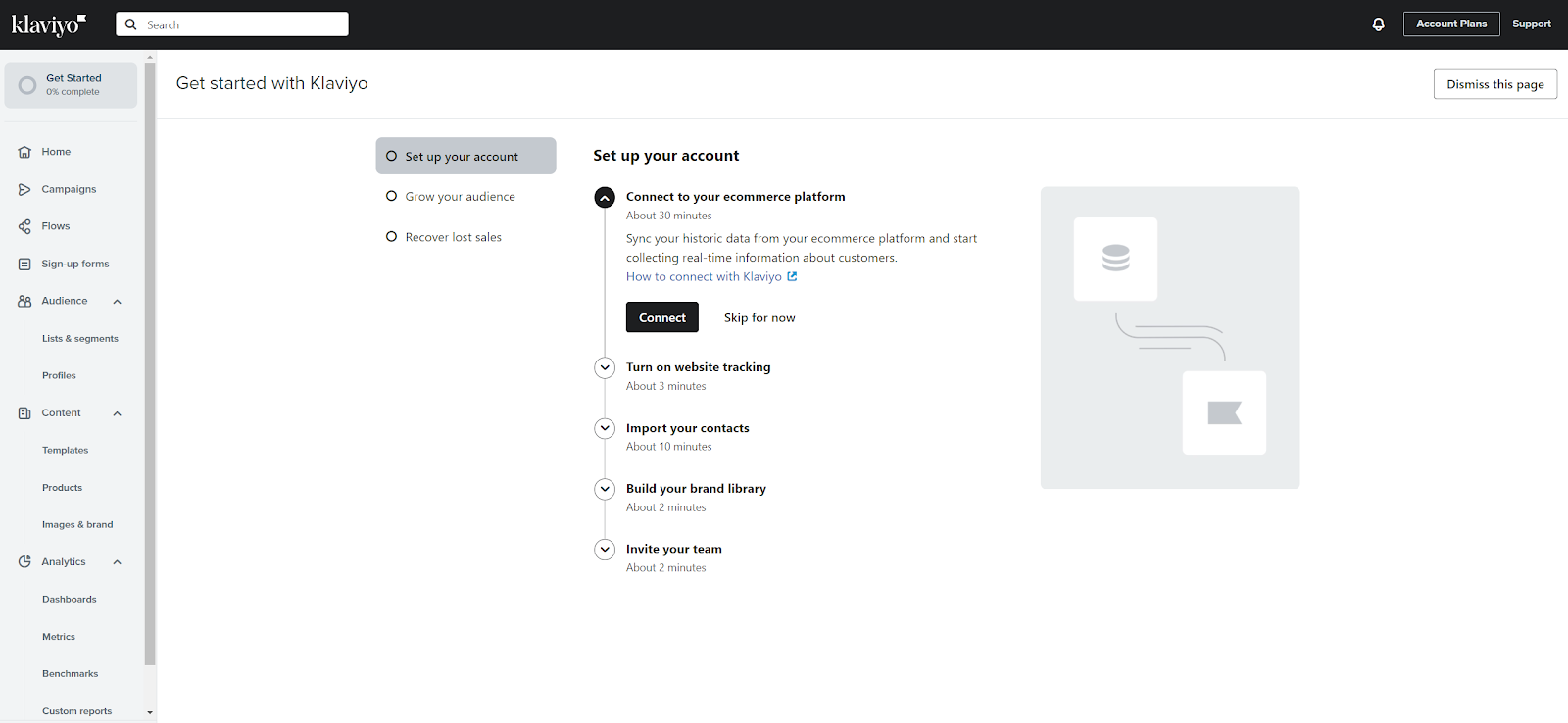The width and height of the screenshot is (1568, 723).
Task: Expand the Turn on website tracking section
Action: [605, 367]
